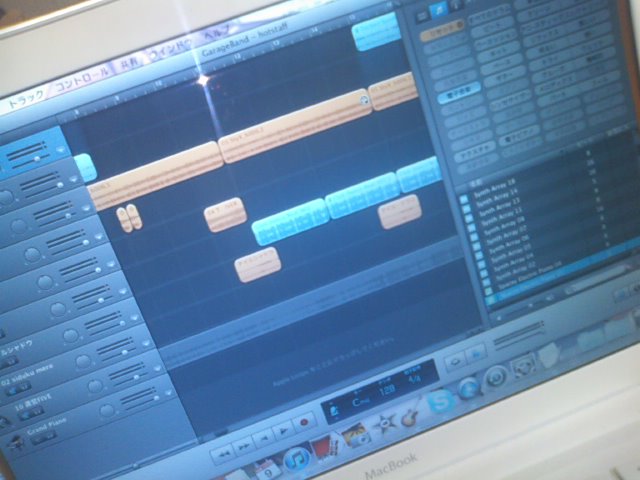Open the コントロール menu
640x480 pixels.
pyautogui.click(x=82, y=78)
